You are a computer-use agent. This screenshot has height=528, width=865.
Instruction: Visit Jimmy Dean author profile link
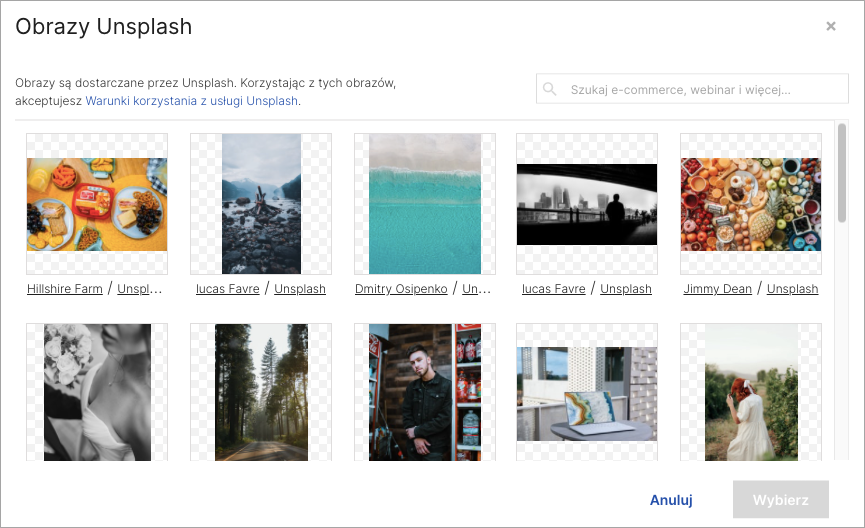click(x=717, y=289)
